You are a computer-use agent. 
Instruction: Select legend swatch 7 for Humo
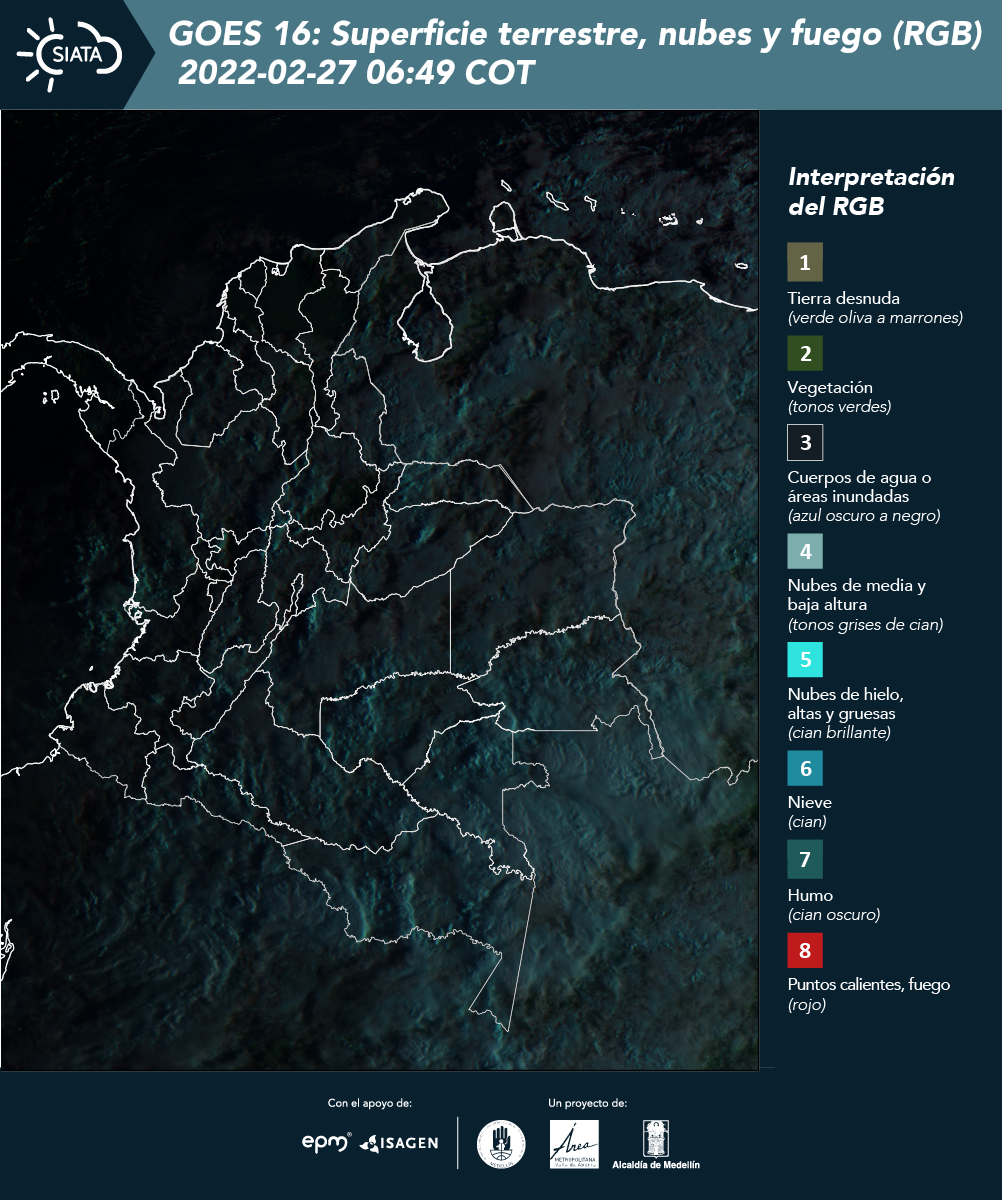click(x=805, y=859)
